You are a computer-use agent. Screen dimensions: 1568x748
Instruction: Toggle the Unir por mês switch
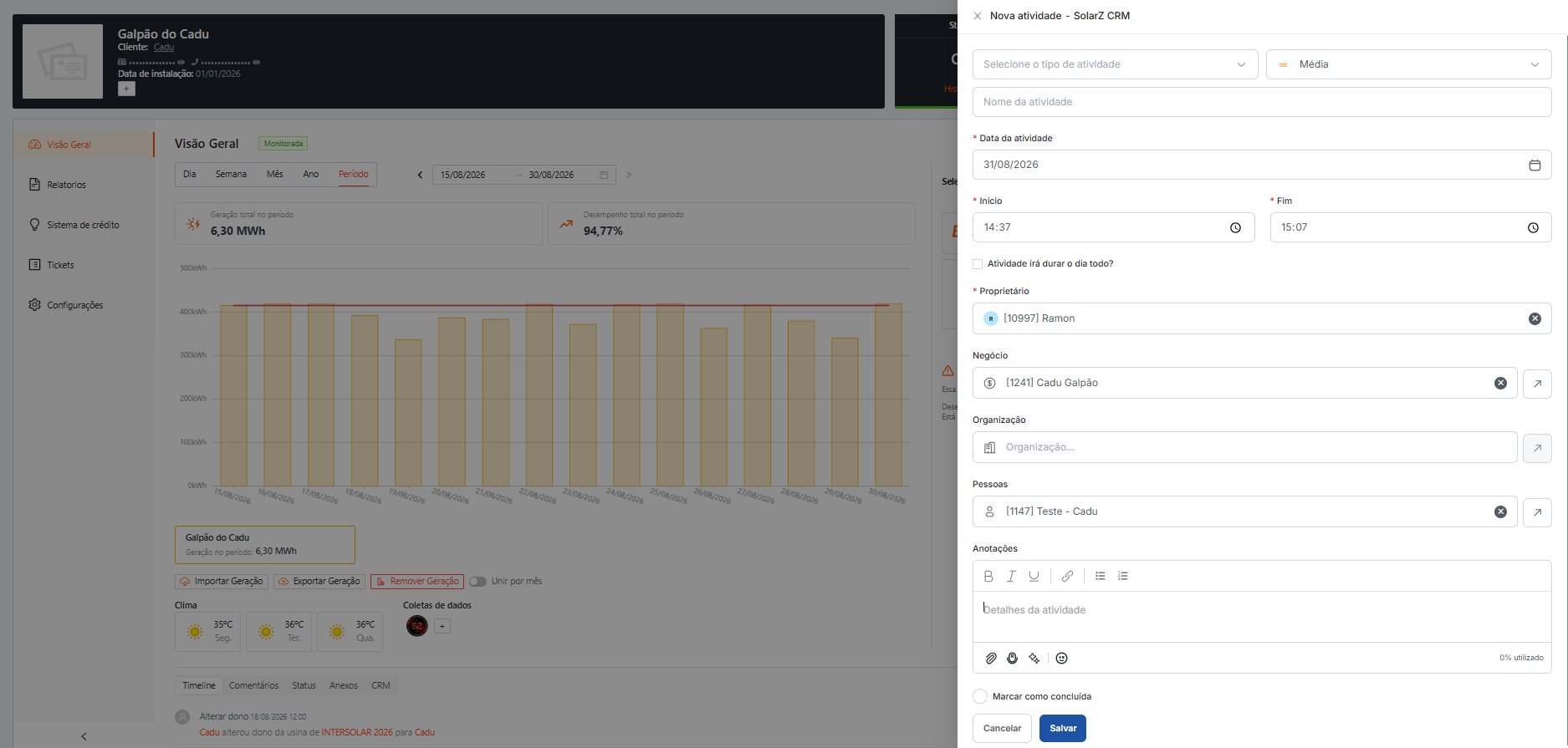click(478, 581)
